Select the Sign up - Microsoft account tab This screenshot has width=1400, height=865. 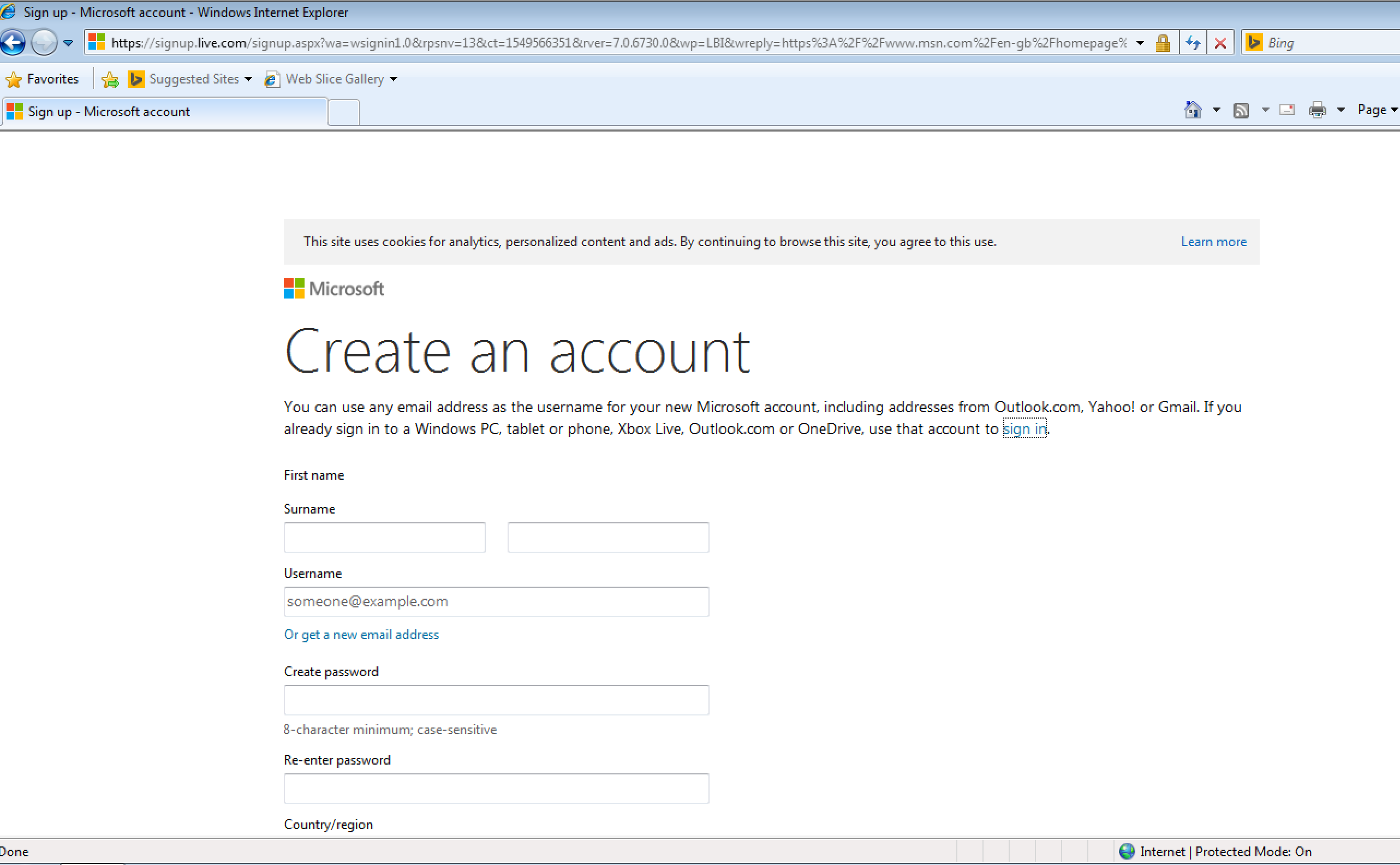pyautogui.click(x=165, y=111)
